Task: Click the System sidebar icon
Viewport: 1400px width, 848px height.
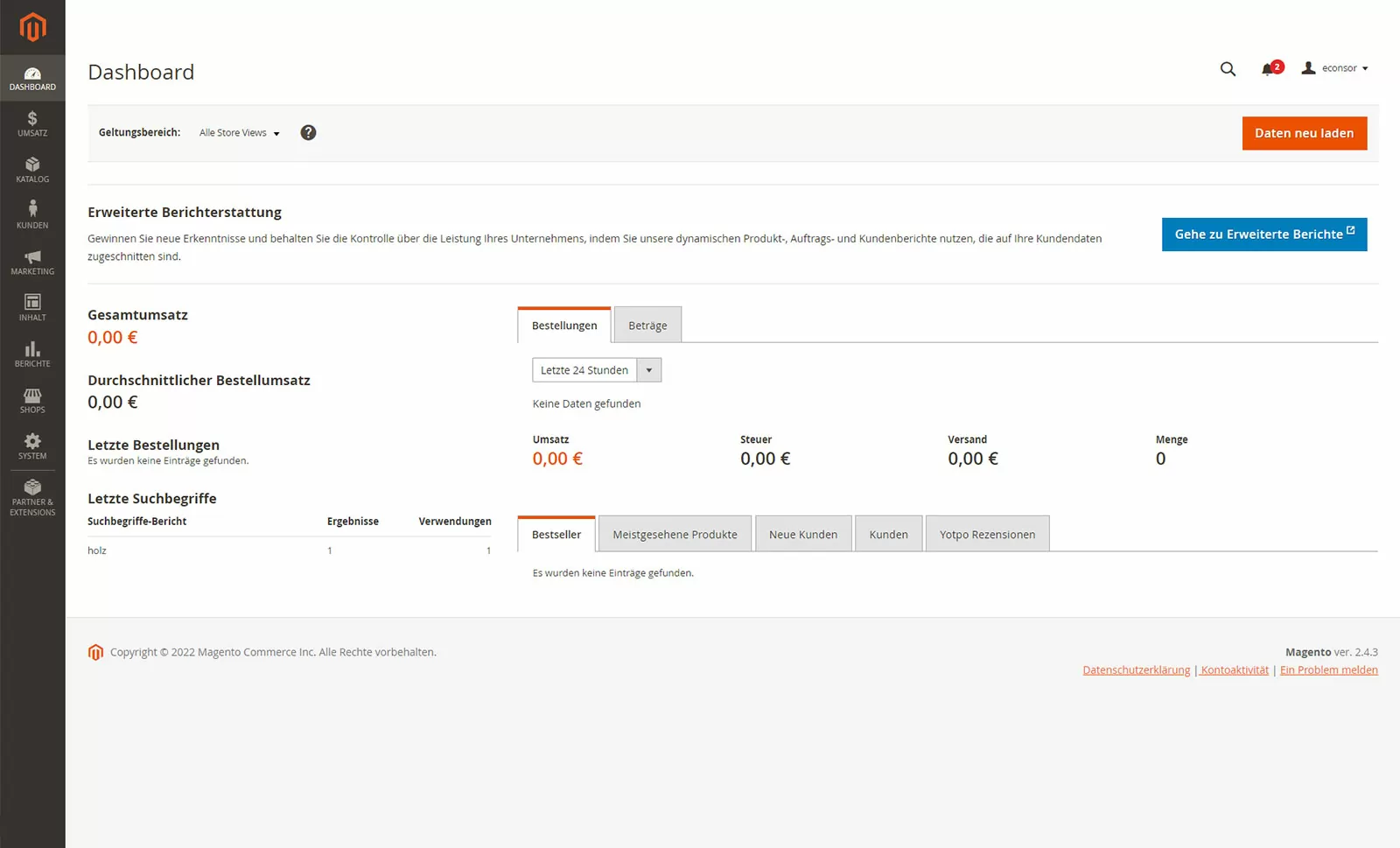Action: (x=32, y=446)
